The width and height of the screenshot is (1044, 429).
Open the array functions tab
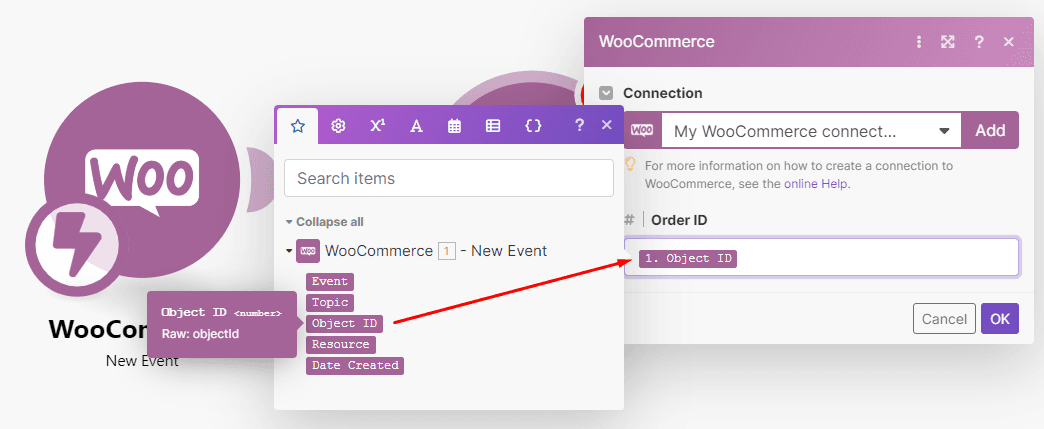(493, 126)
